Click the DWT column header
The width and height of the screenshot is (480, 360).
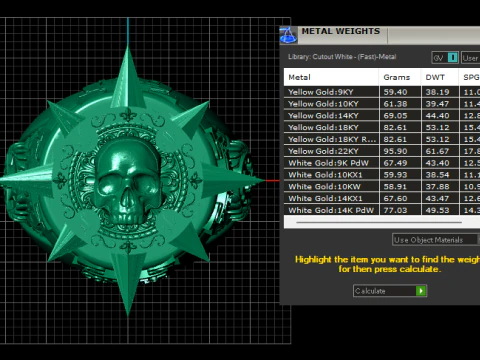(439, 77)
